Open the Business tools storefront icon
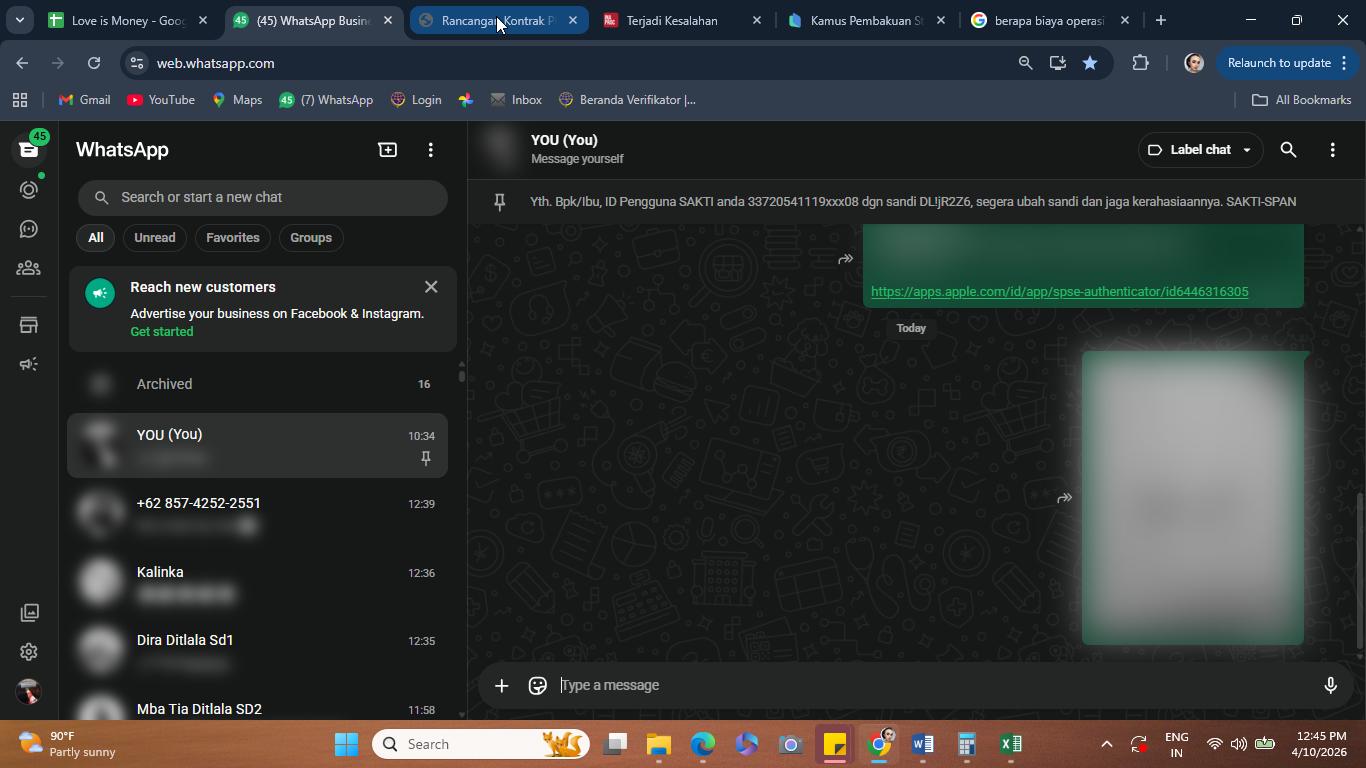Screen dimensions: 1366x768 click(x=29, y=325)
